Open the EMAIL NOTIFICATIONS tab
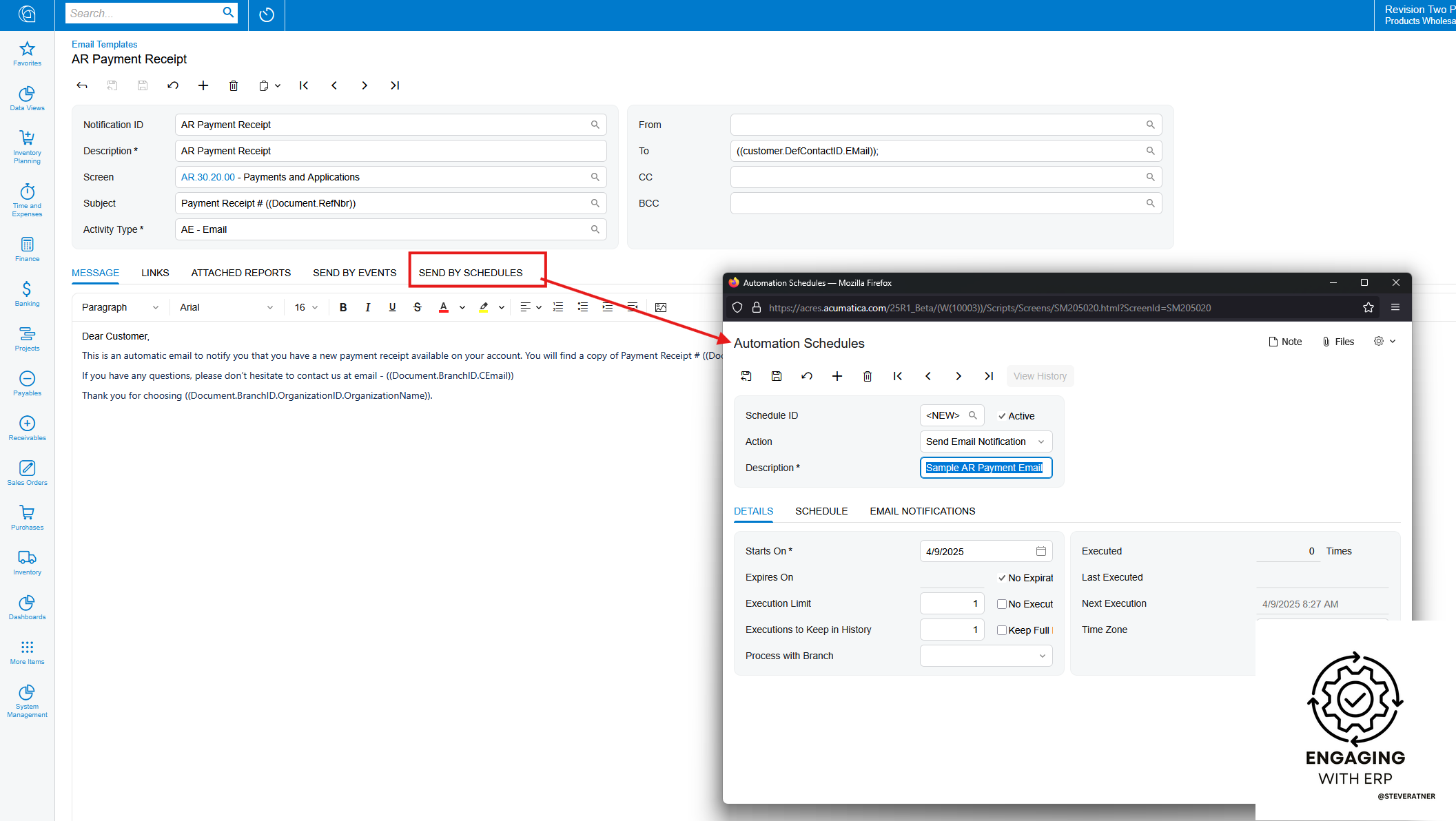This screenshot has width=1456, height=821. click(922, 511)
